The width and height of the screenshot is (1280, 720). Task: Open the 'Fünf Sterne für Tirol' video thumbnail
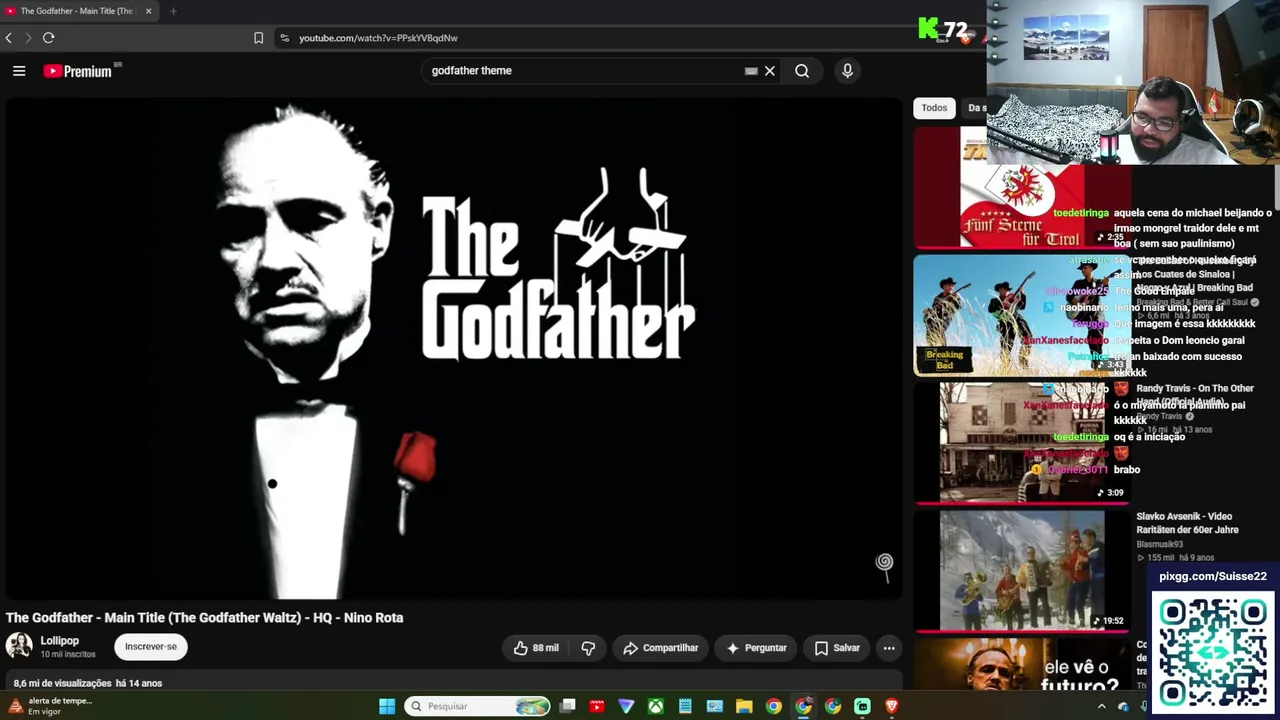click(1020, 187)
